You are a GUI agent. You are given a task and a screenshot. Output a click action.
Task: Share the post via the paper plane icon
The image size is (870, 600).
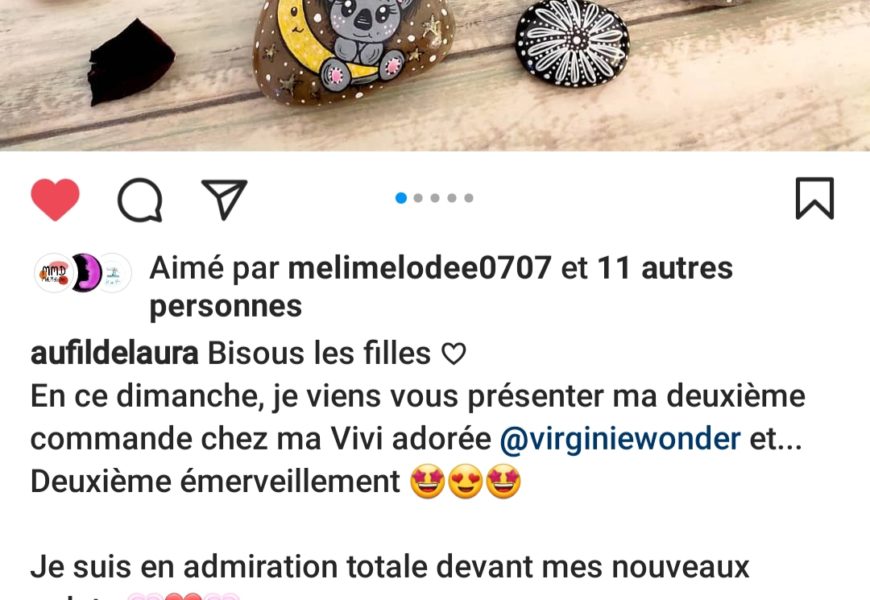click(x=224, y=199)
